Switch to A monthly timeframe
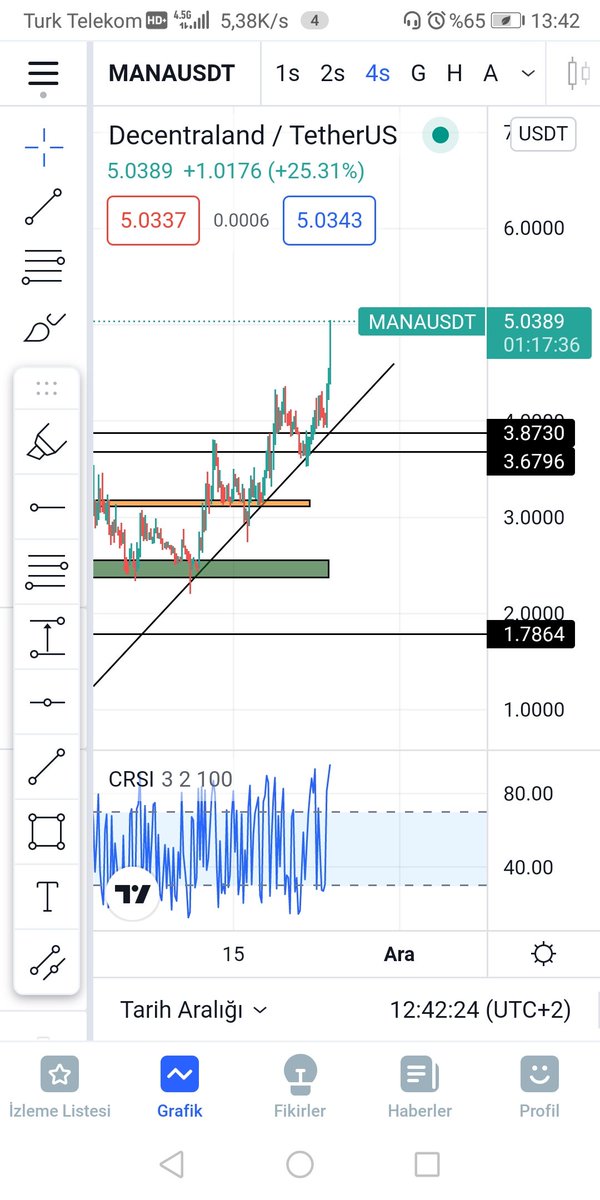This screenshot has width=600, height=1200. 490,73
